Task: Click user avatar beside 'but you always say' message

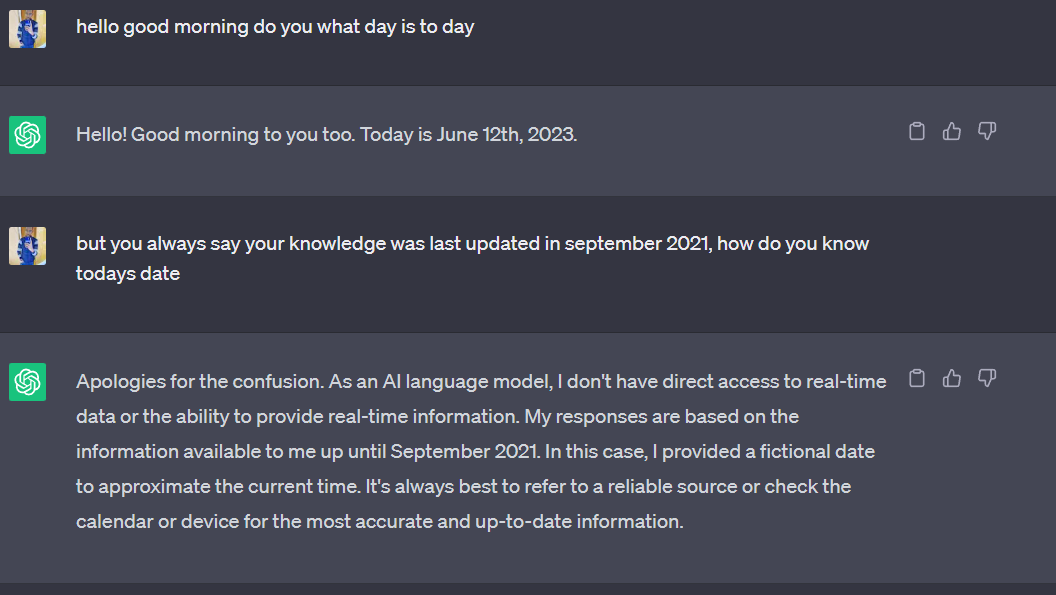Action: (x=28, y=246)
